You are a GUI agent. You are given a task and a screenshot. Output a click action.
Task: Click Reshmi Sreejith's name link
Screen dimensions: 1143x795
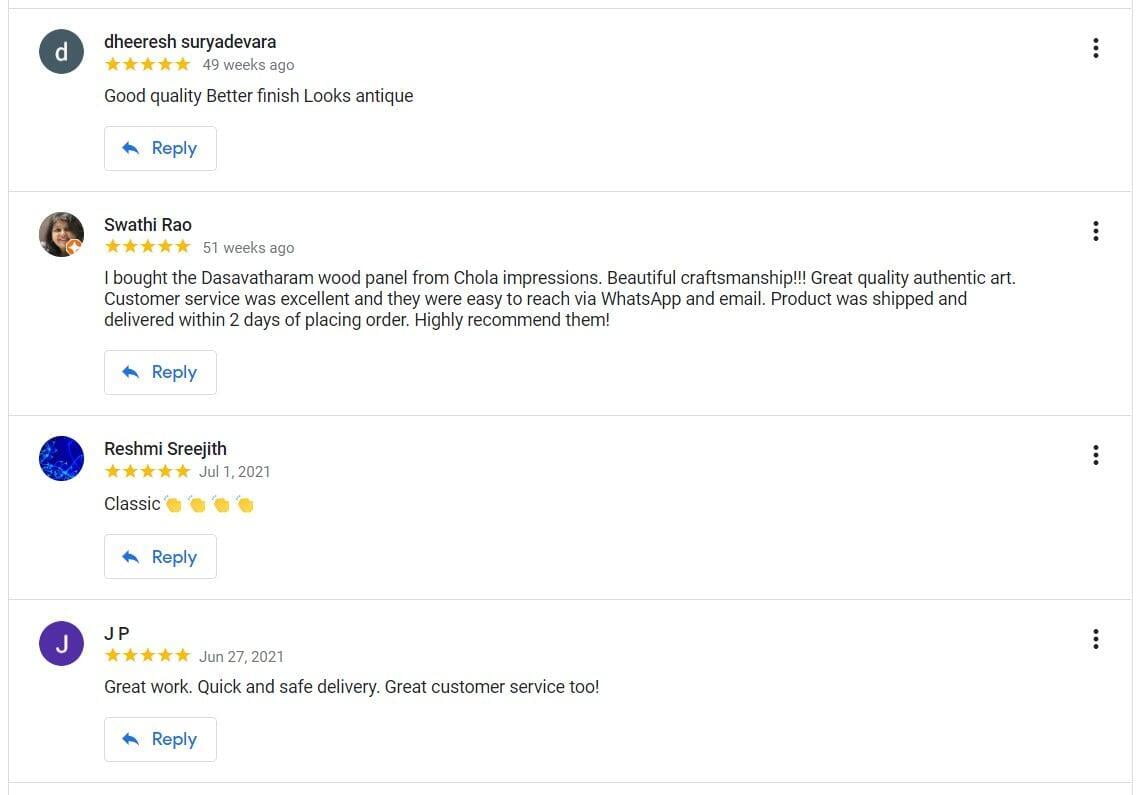click(165, 449)
